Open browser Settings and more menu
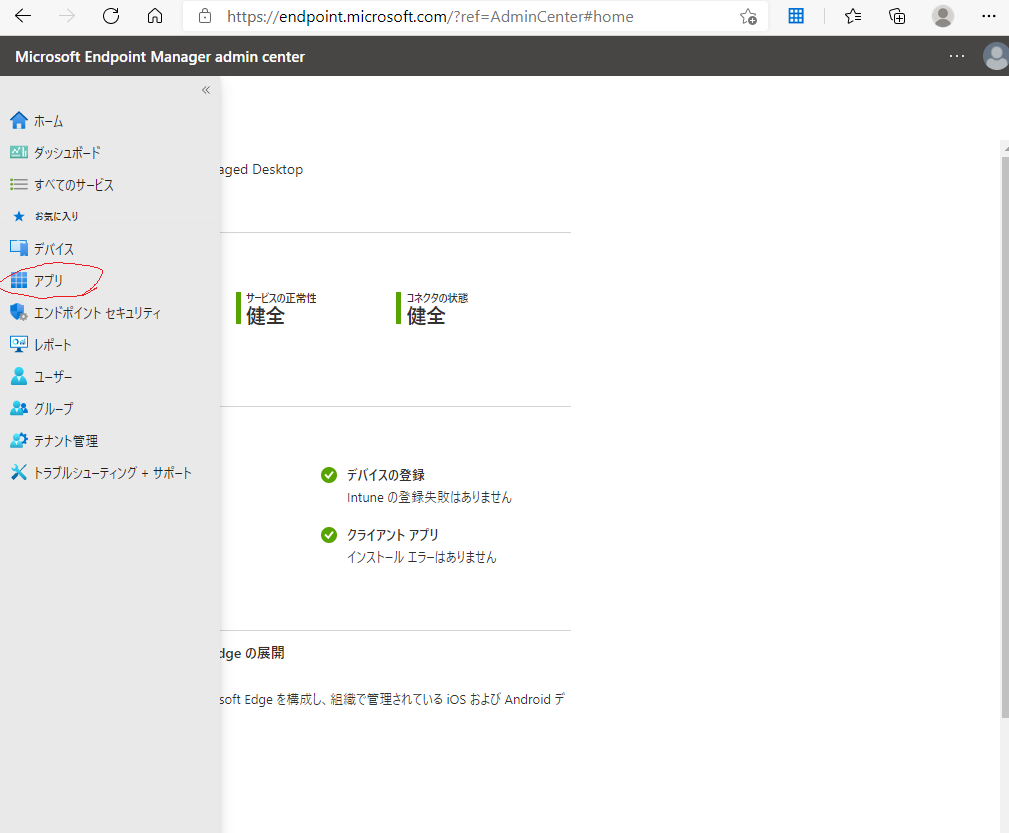 pyautogui.click(x=989, y=16)
